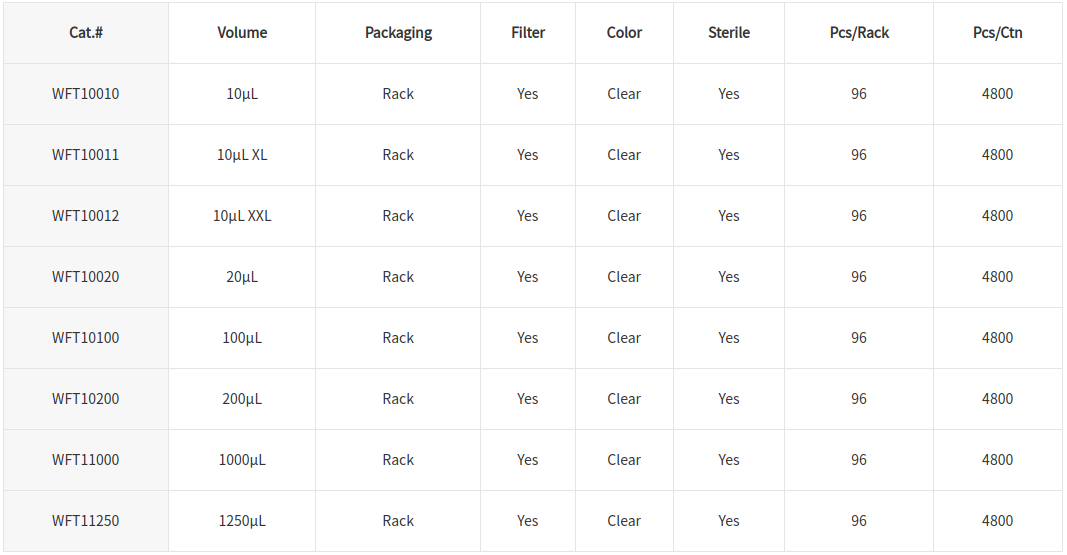The image size is (1067, 555).
Task: Click the 1250µL volume cell
Action: 242,521
